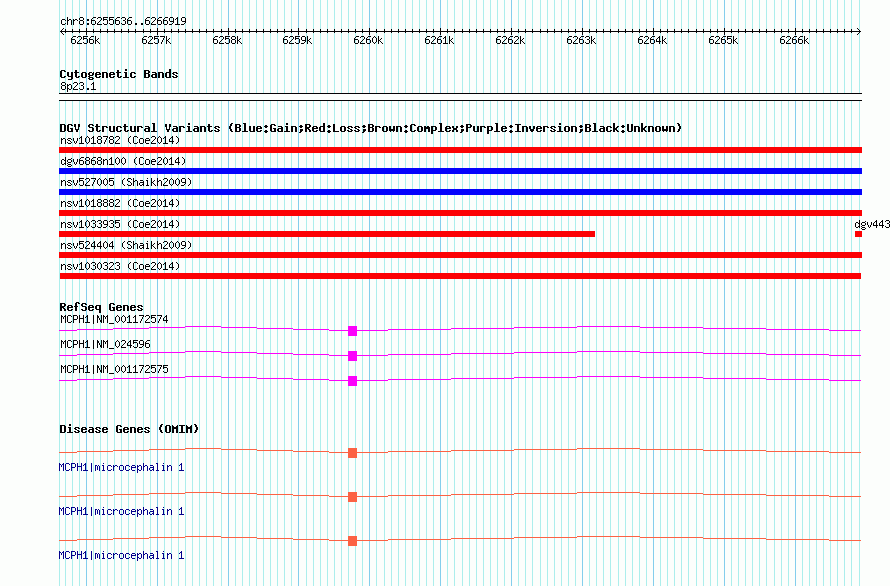Click the 6257k ruler position label

pyautogui.click(x=156, y=40)
